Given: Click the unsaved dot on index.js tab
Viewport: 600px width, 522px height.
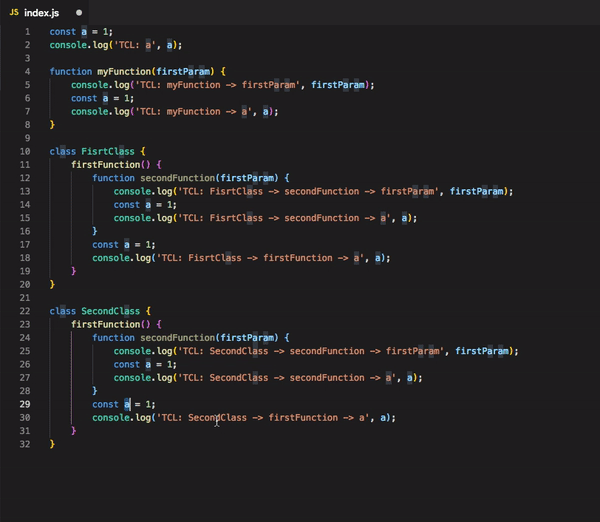Looking at the screenshot, I should [79, 13].
